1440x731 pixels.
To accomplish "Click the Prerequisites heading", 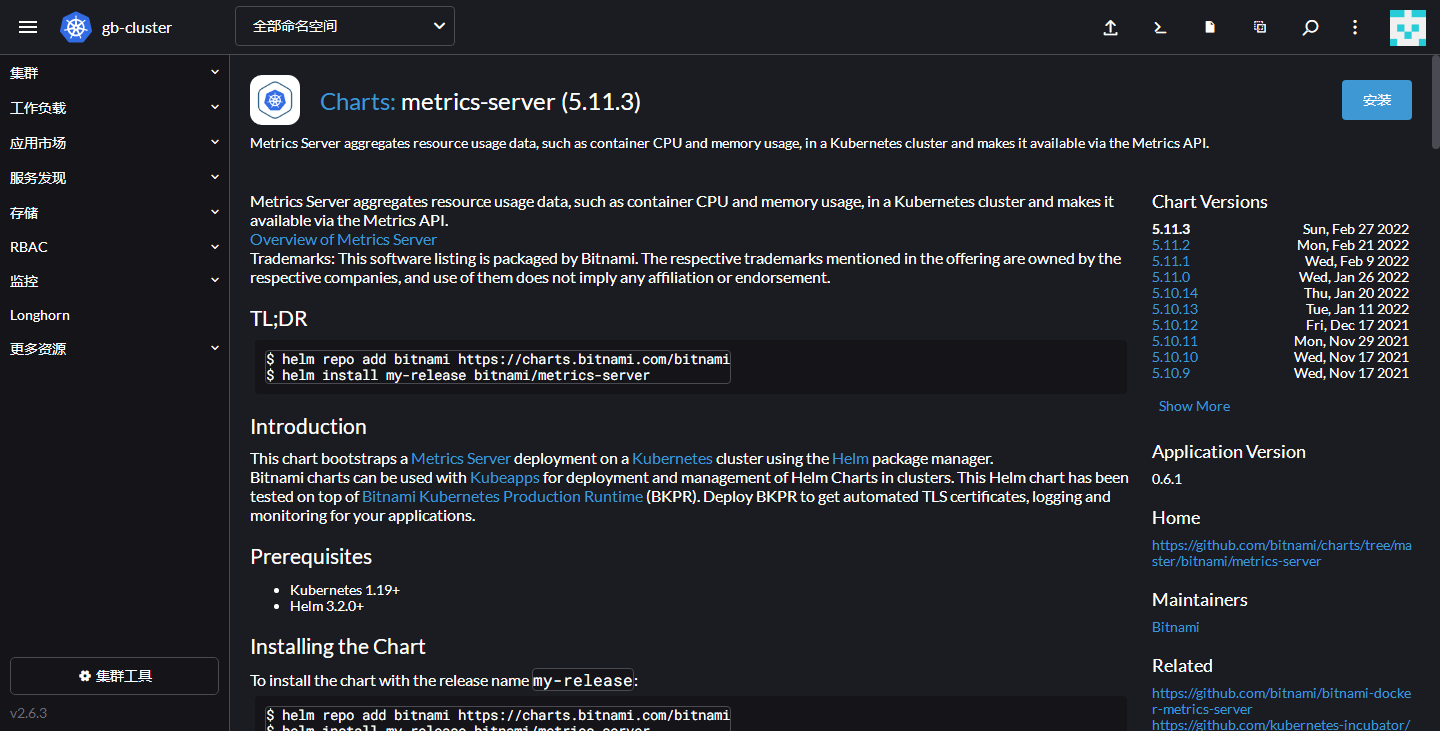I will coord(311,557).
